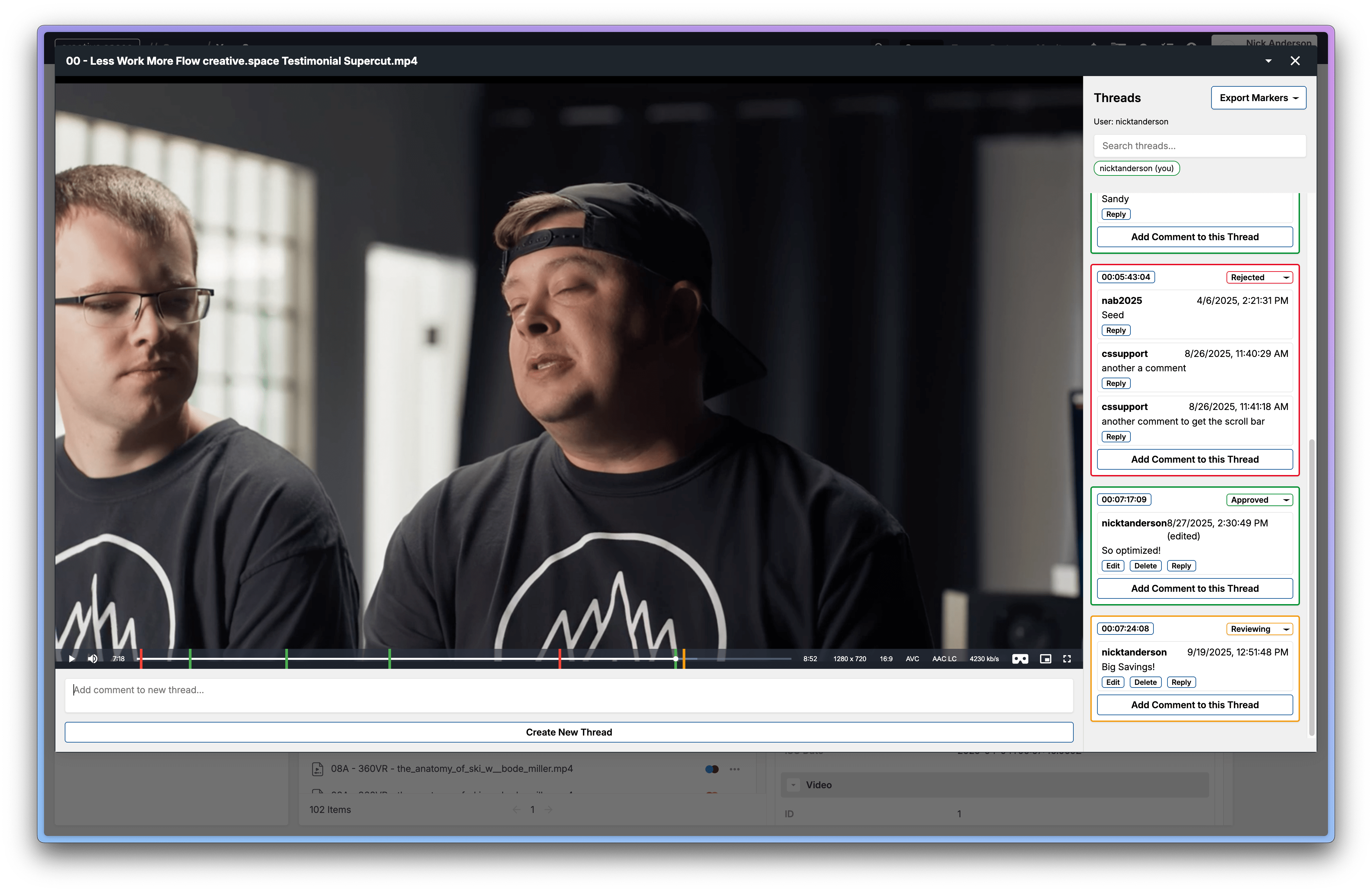
Task: Edit the So optimized! comment
Action: 1113,566
